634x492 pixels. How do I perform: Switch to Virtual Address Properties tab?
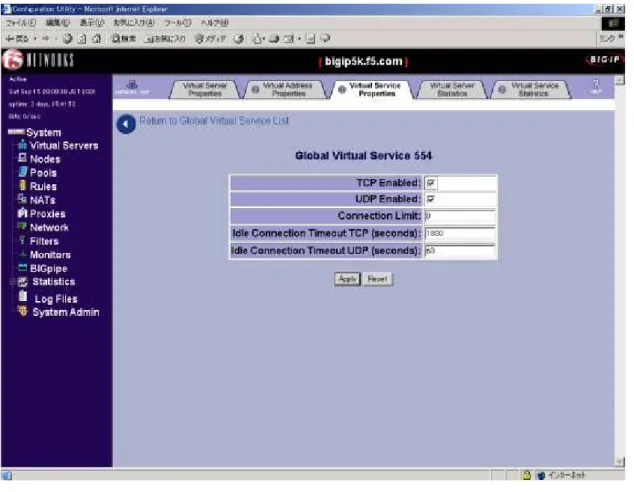[x=287, y=89]
